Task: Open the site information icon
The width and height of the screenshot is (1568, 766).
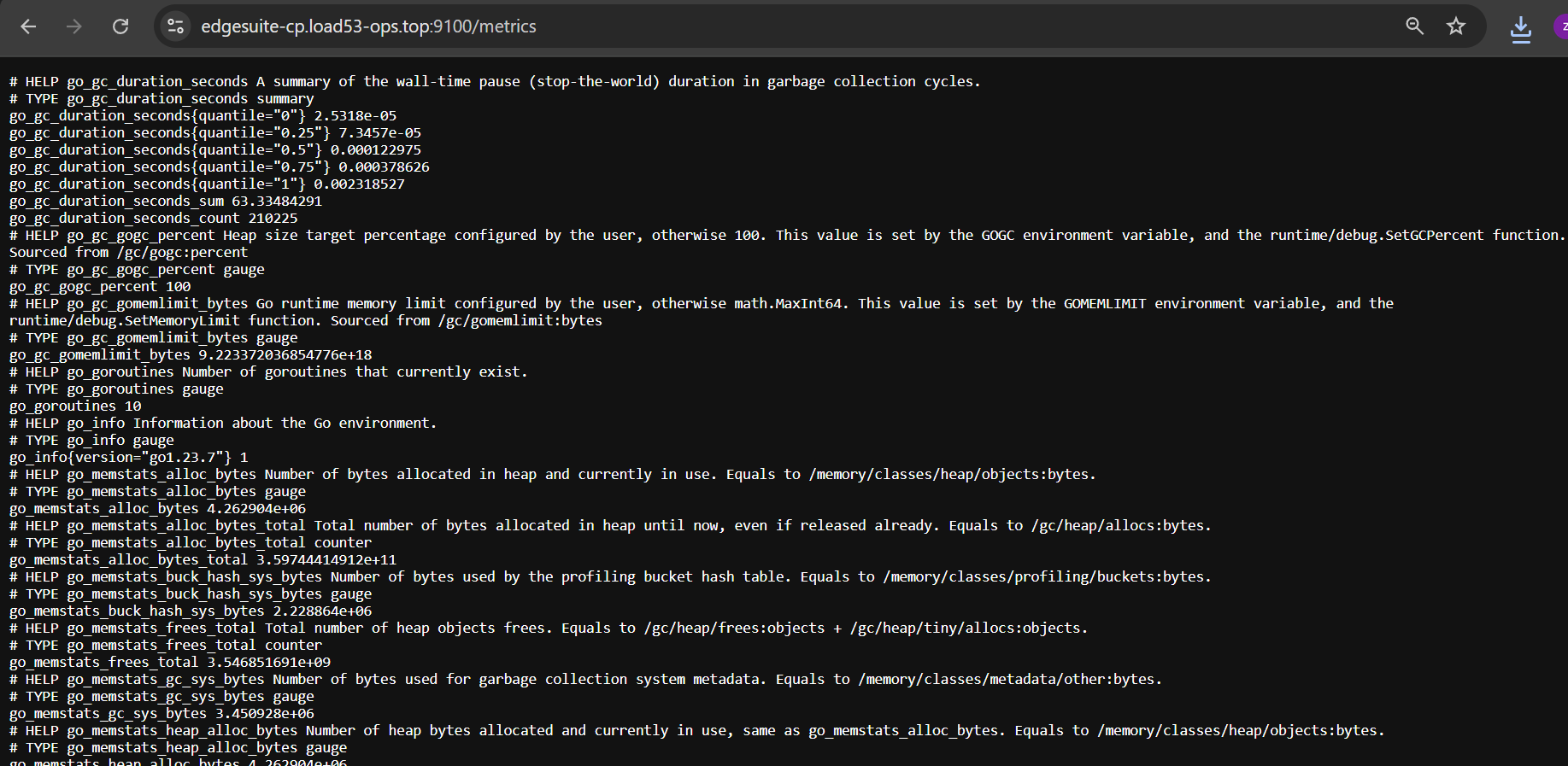Action: (x=176, y=26)
